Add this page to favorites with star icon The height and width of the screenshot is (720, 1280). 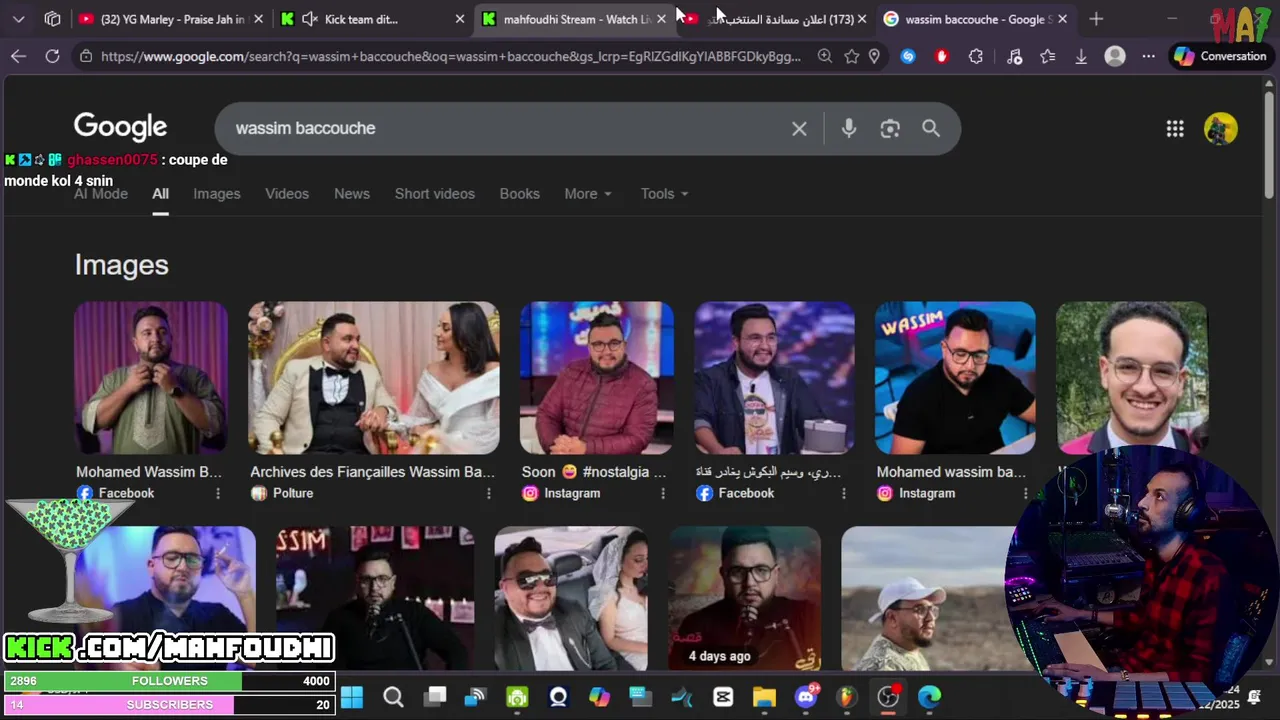point(851,56)
